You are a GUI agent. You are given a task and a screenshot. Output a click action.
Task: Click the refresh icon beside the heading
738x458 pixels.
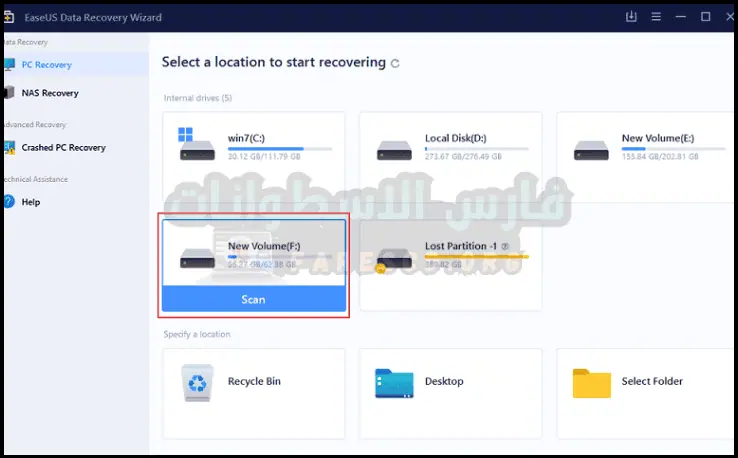coord(395,63)
